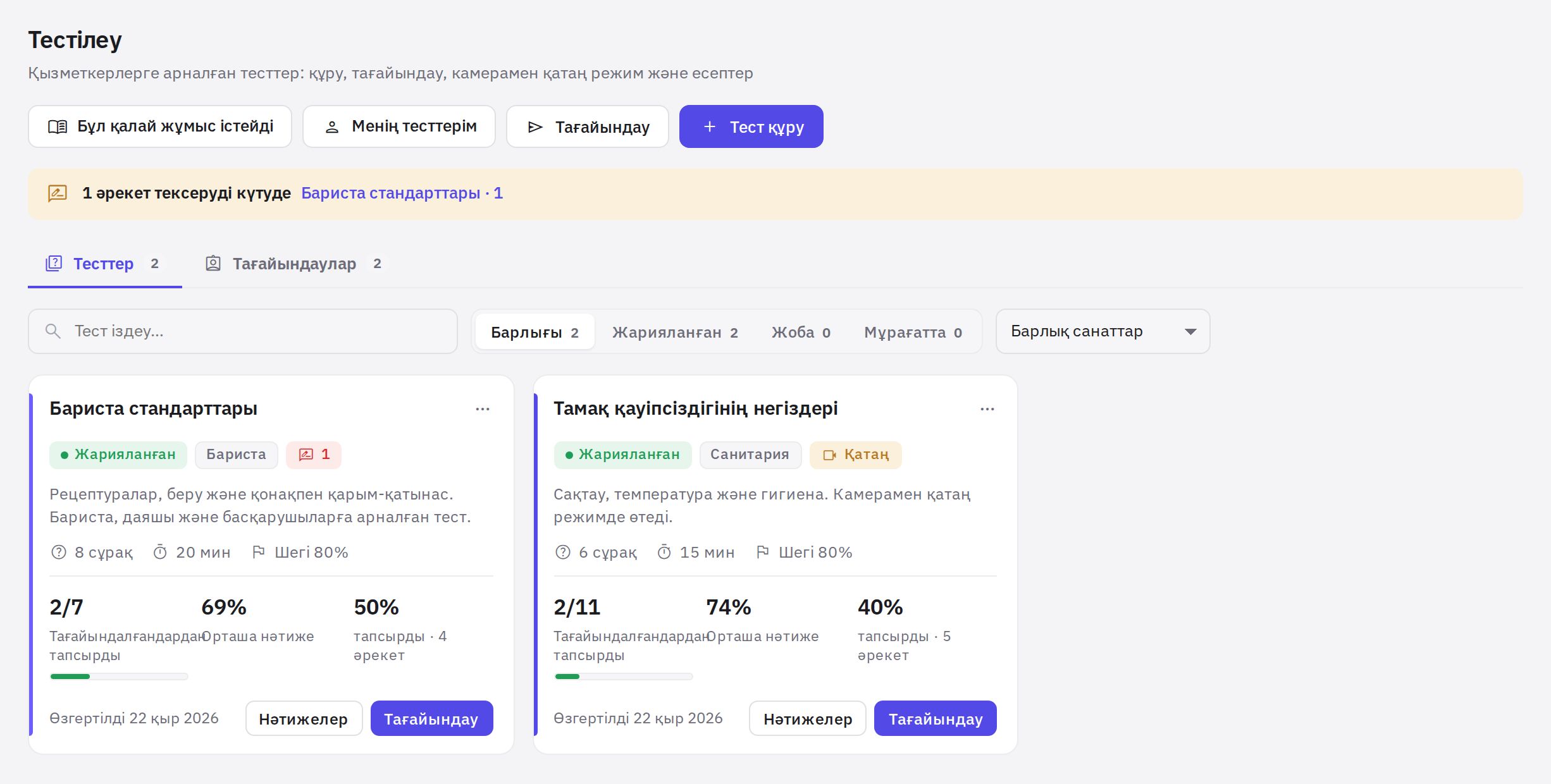
Task: Click 'Тағайындау' on the Тамақ қауіпсіздігінің card
Action: tap(936, 718)
